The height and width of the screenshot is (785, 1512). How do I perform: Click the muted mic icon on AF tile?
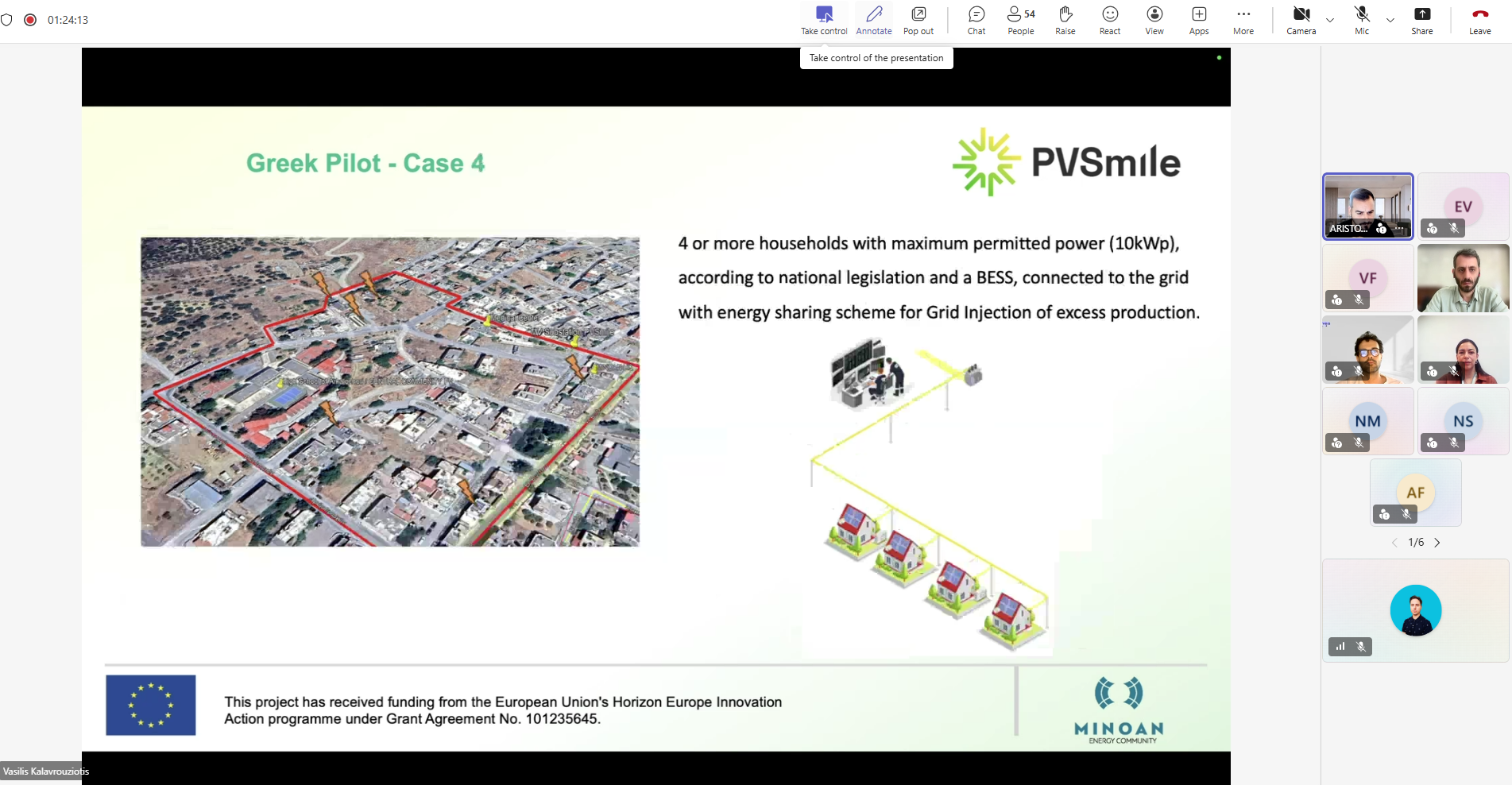(x=1406, y=514)
